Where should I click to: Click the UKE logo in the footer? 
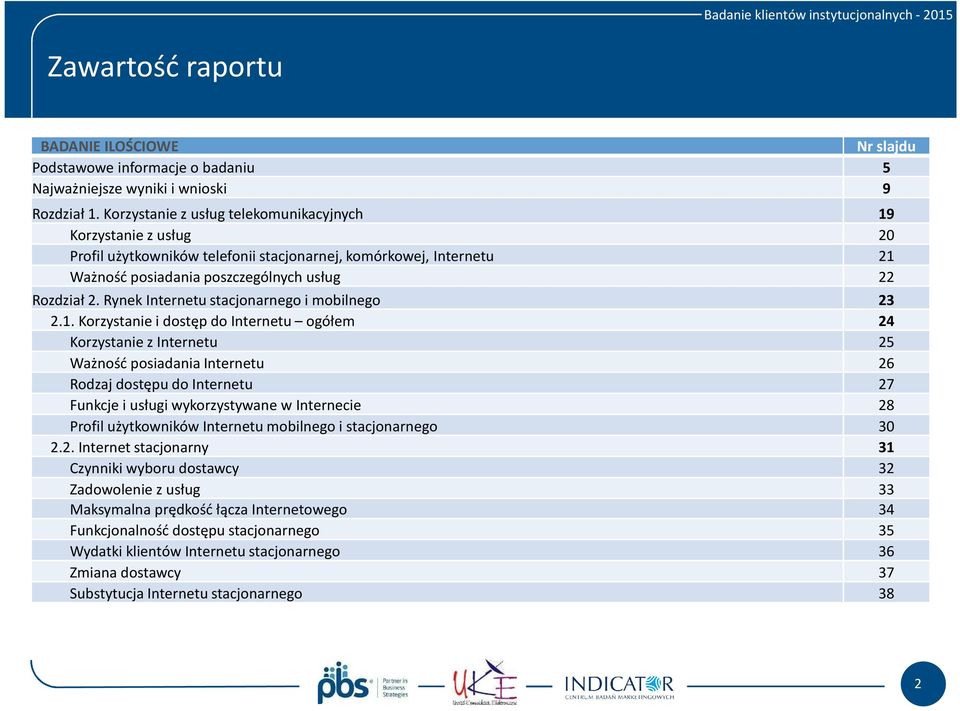[x=485, y=683]
